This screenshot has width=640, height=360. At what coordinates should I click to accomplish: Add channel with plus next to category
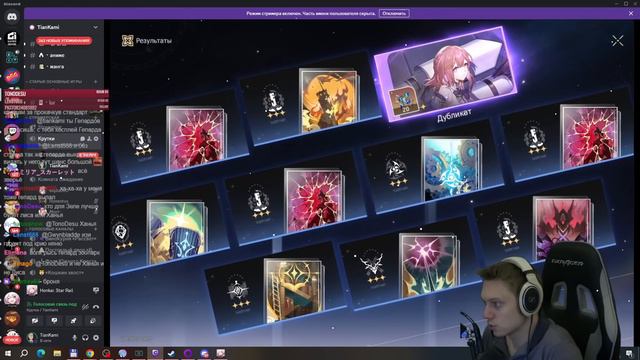pyautogui.click(x=96, y=82)
